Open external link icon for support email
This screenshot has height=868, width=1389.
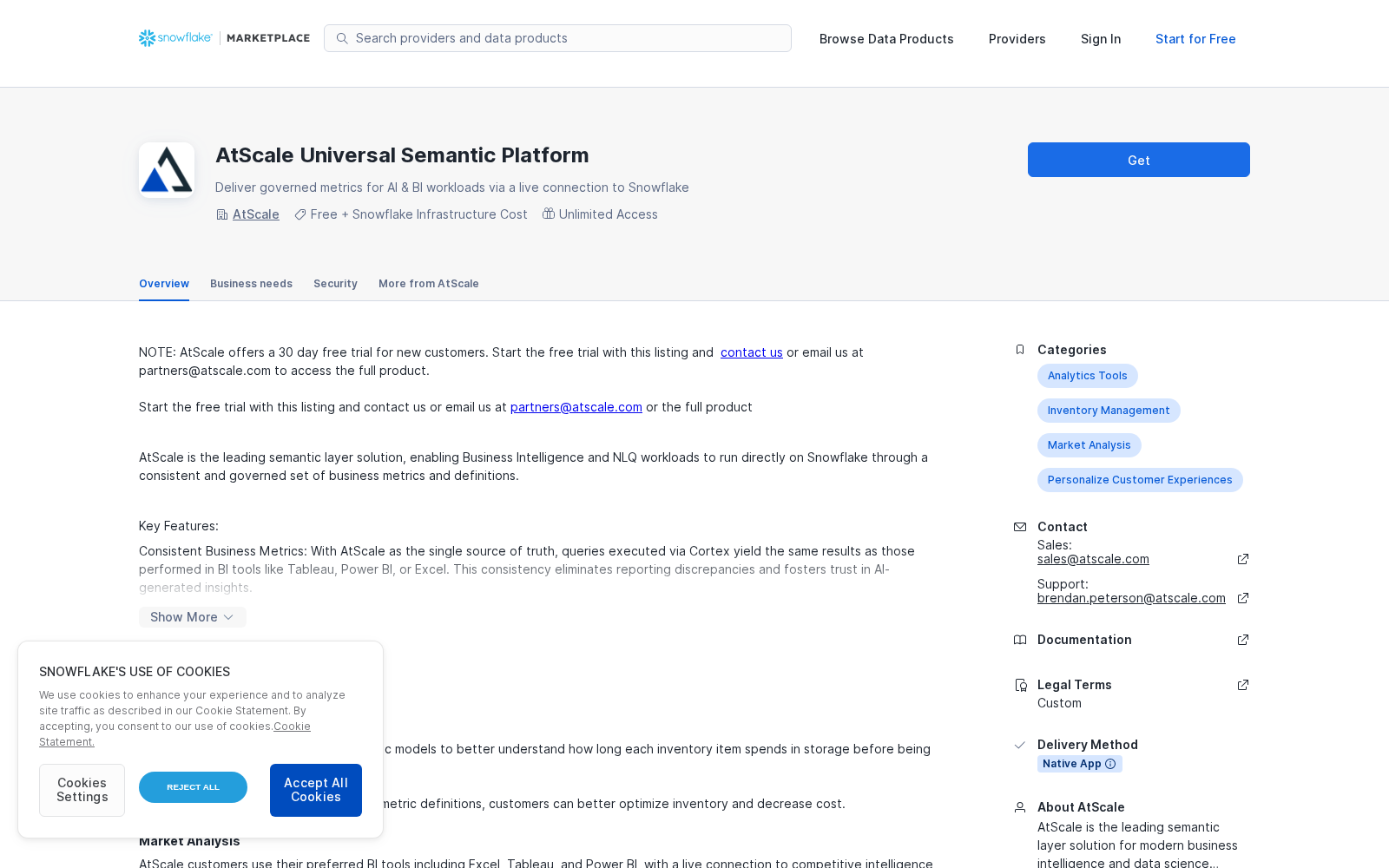[1243, 598]
